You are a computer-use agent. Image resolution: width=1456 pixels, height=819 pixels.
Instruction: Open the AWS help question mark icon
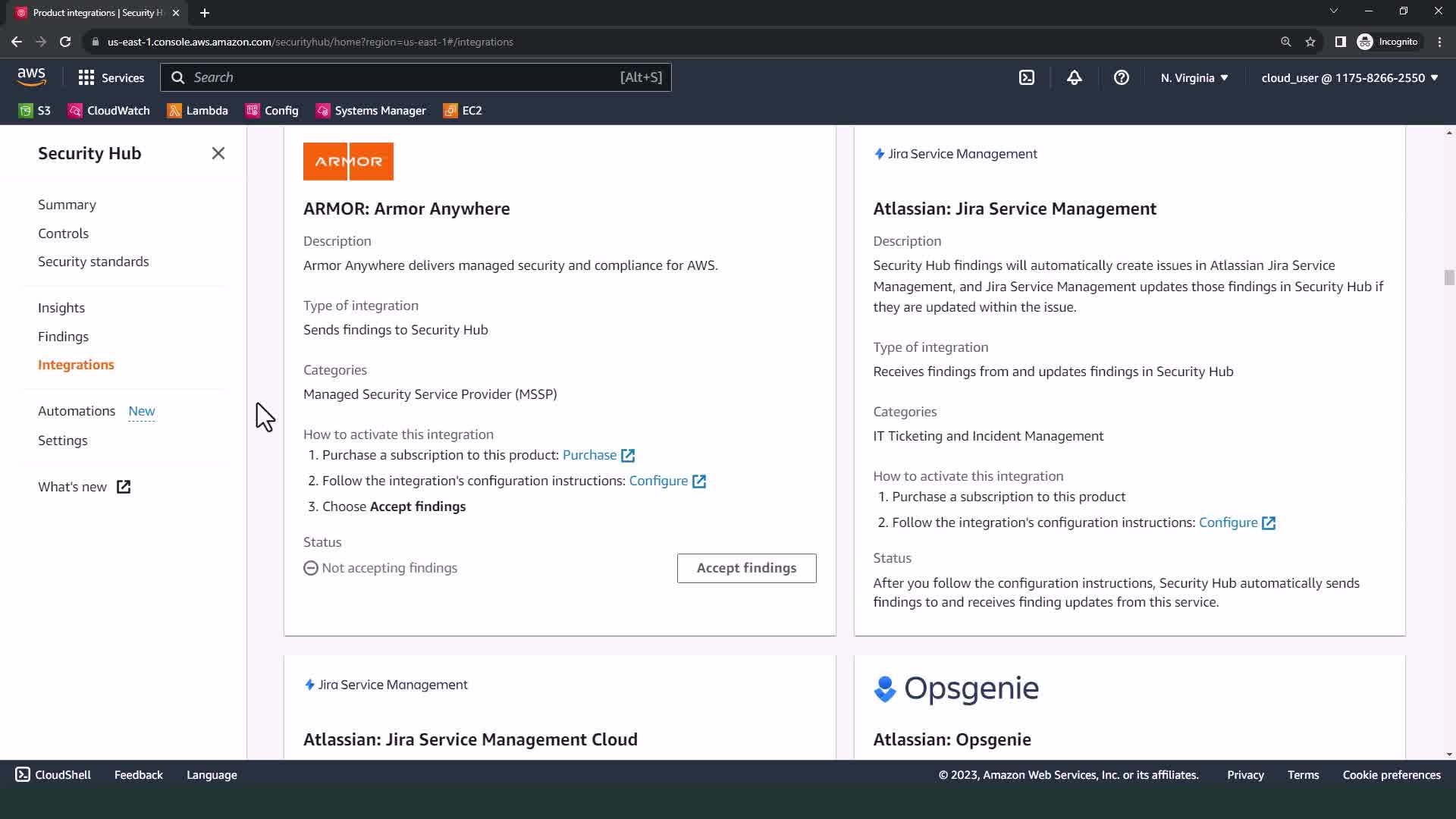[1121, 77]
